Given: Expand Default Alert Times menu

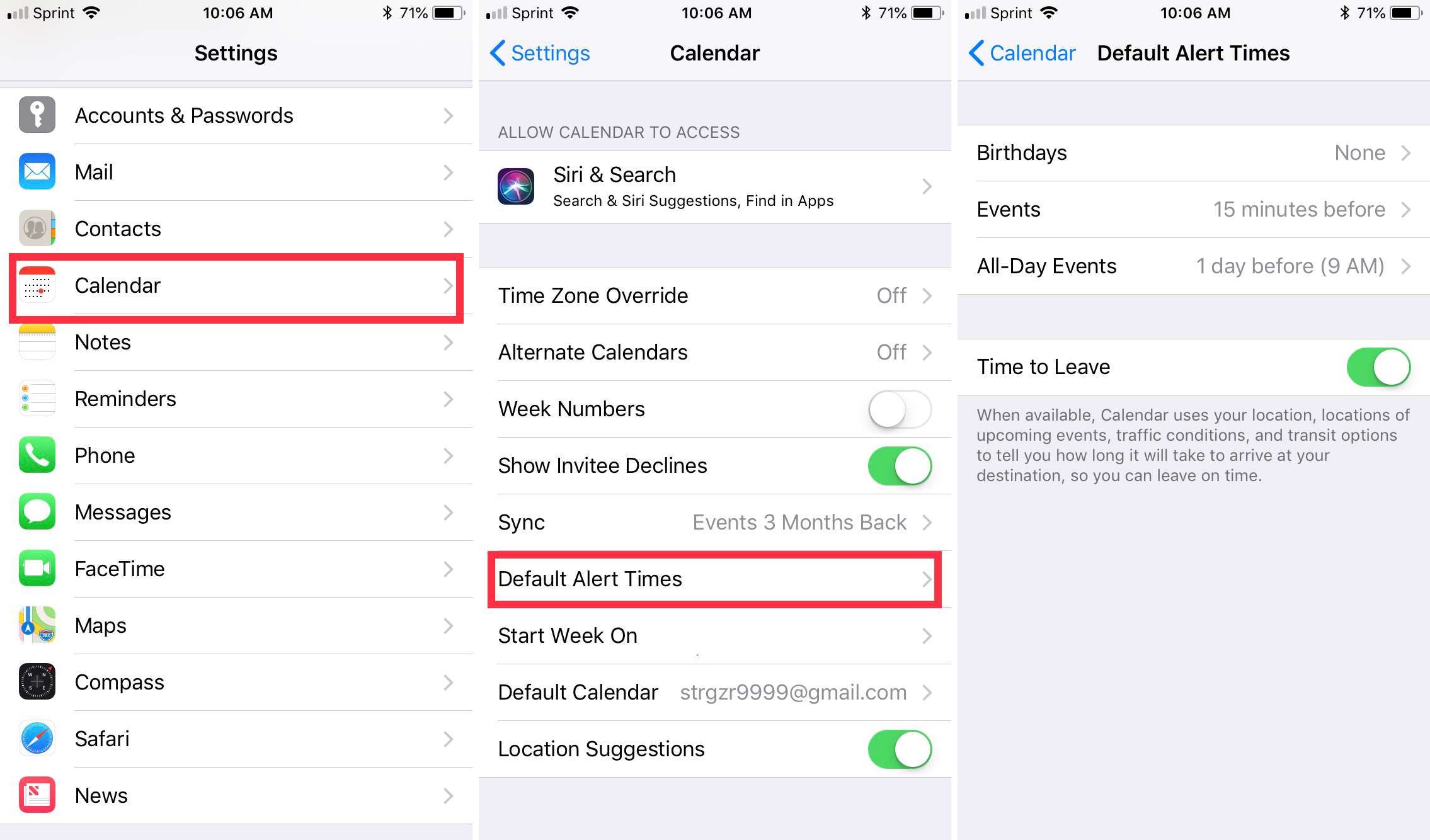Looking at the screenshot, I should [713, 579].
